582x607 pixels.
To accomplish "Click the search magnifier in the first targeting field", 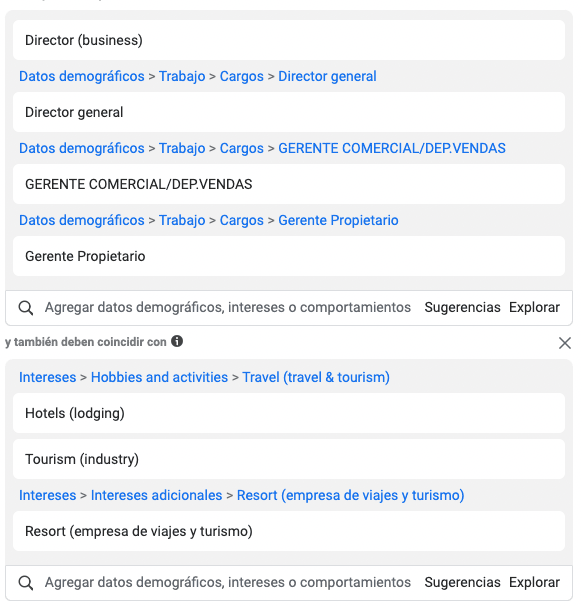I will point(26,308).
